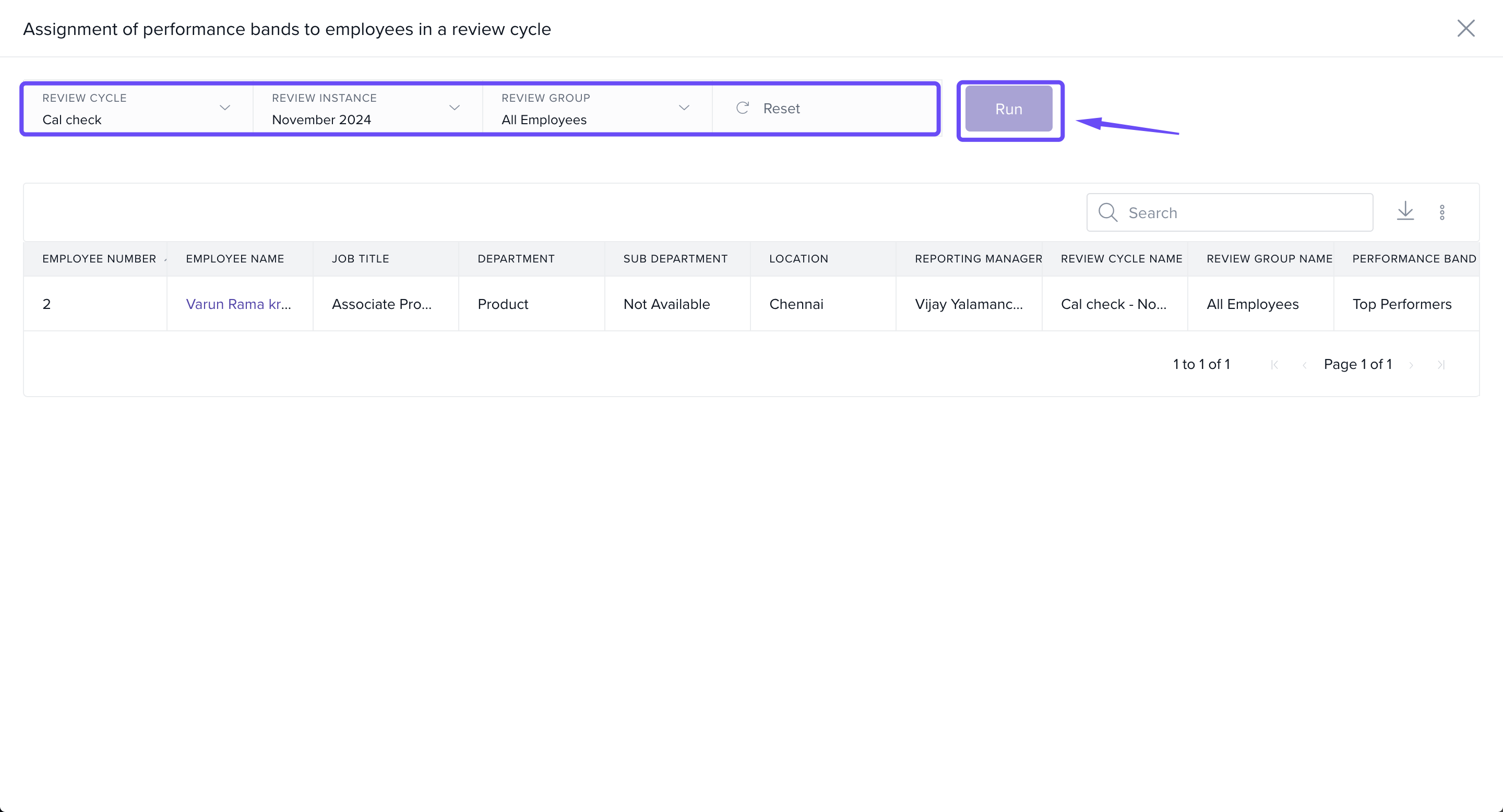The width and height of the screenshot is (1503, 812).
Task: Open the three-dot more options menu
Action: click(x=1442, y=212)
